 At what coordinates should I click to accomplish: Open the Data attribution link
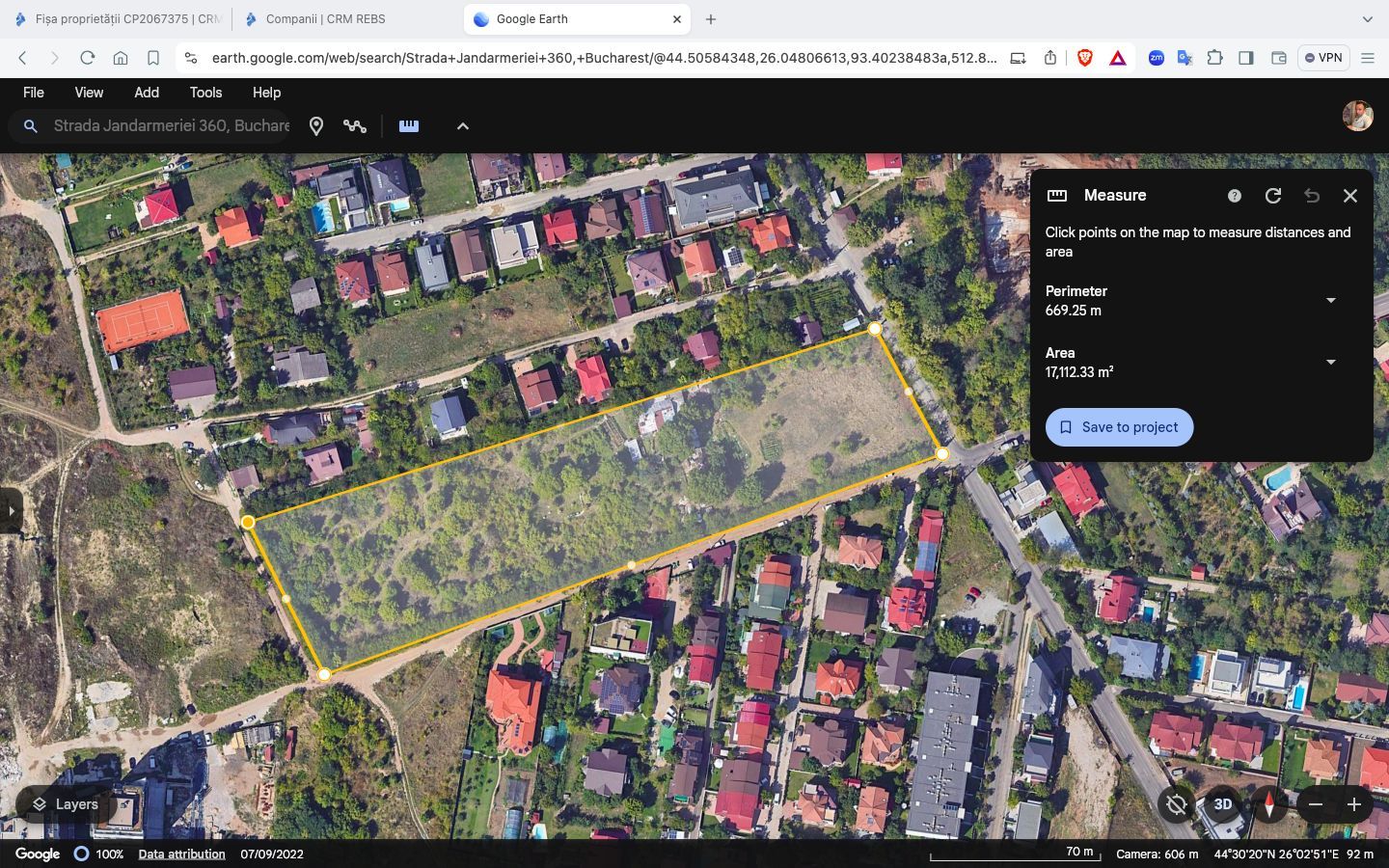[x=181, y=854]
